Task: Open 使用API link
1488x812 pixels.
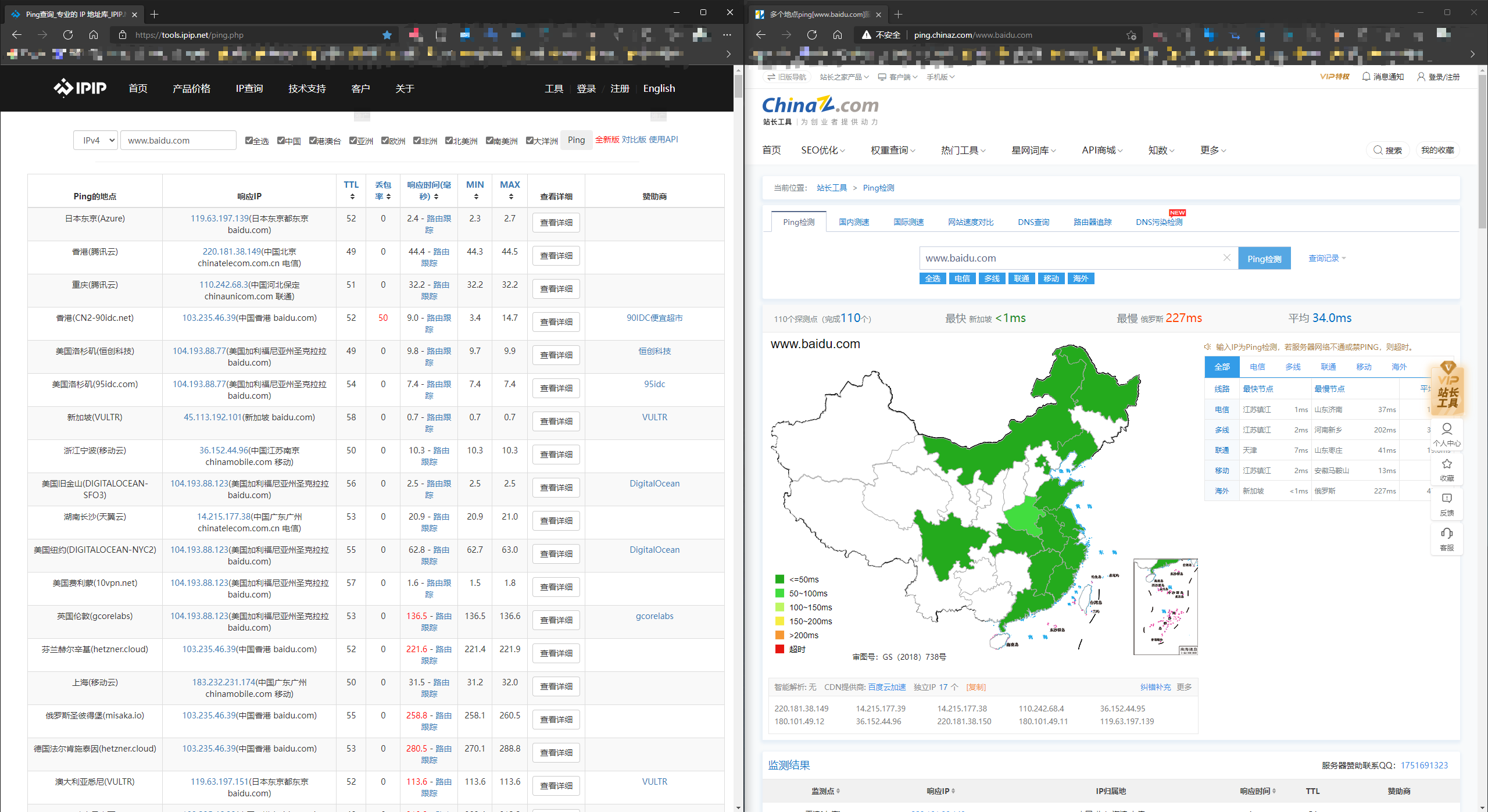Action: (663, 139)
